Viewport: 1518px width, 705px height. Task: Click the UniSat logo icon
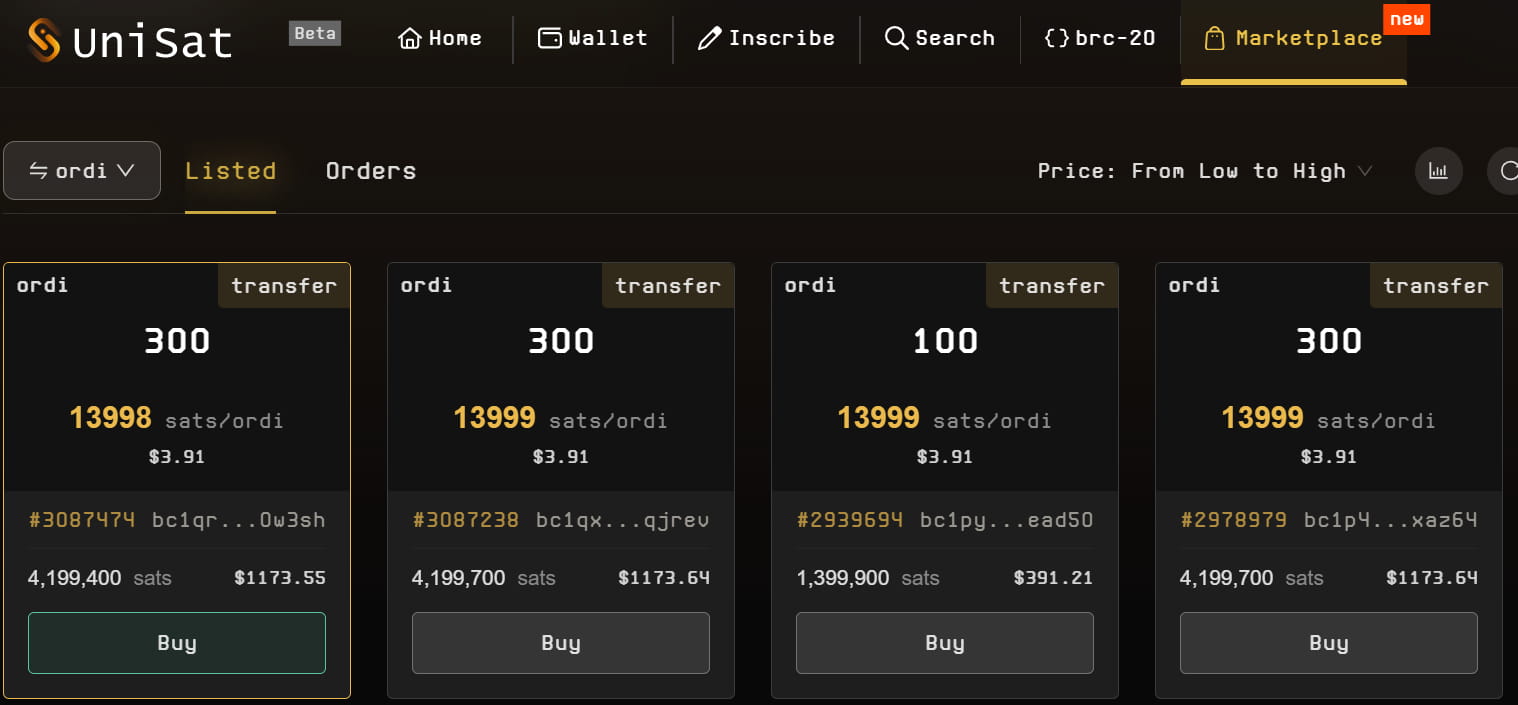click(x=44, y=40)
